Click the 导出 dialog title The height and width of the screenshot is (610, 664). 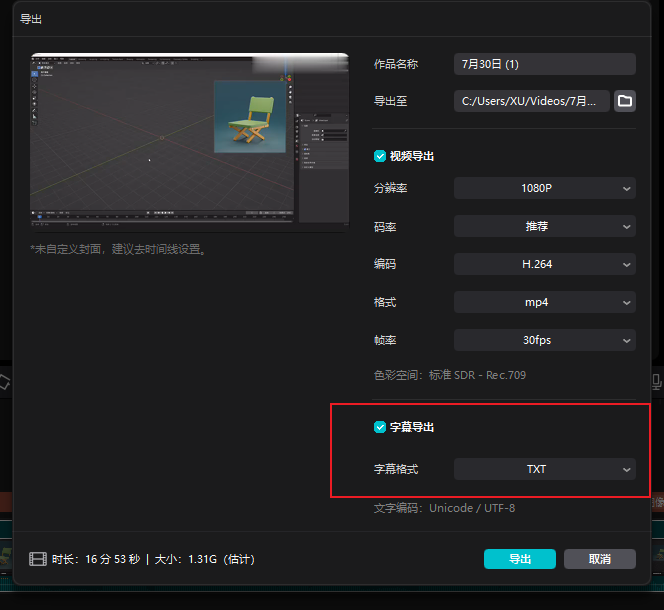coord(31,19)
